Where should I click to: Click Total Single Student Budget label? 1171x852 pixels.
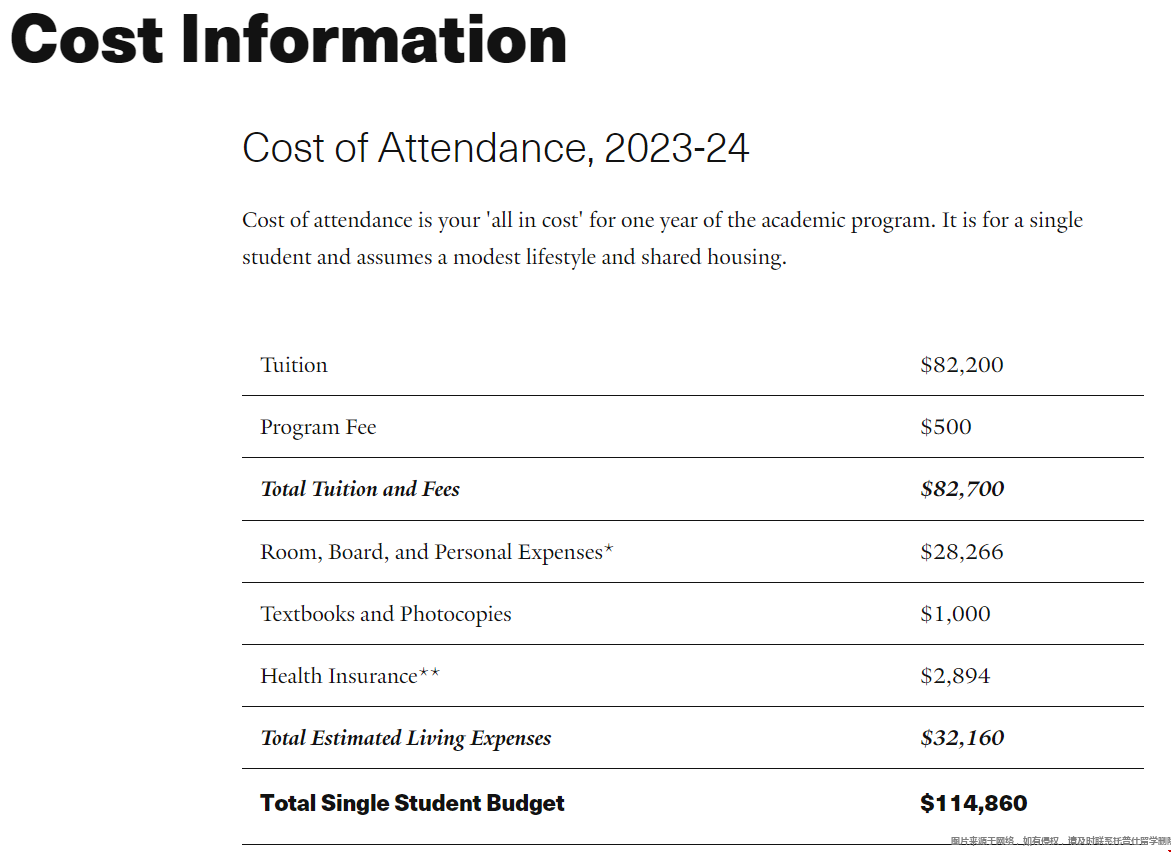412,803
